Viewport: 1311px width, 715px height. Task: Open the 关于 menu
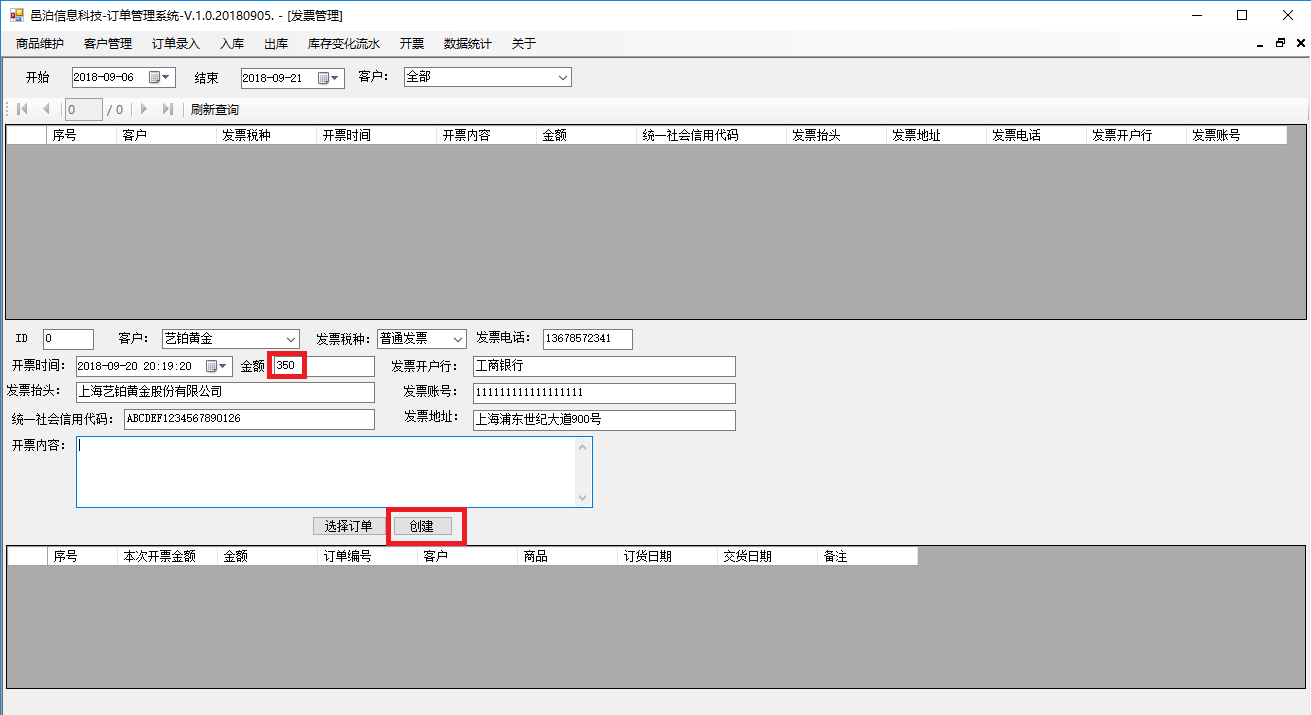point(524,43)
